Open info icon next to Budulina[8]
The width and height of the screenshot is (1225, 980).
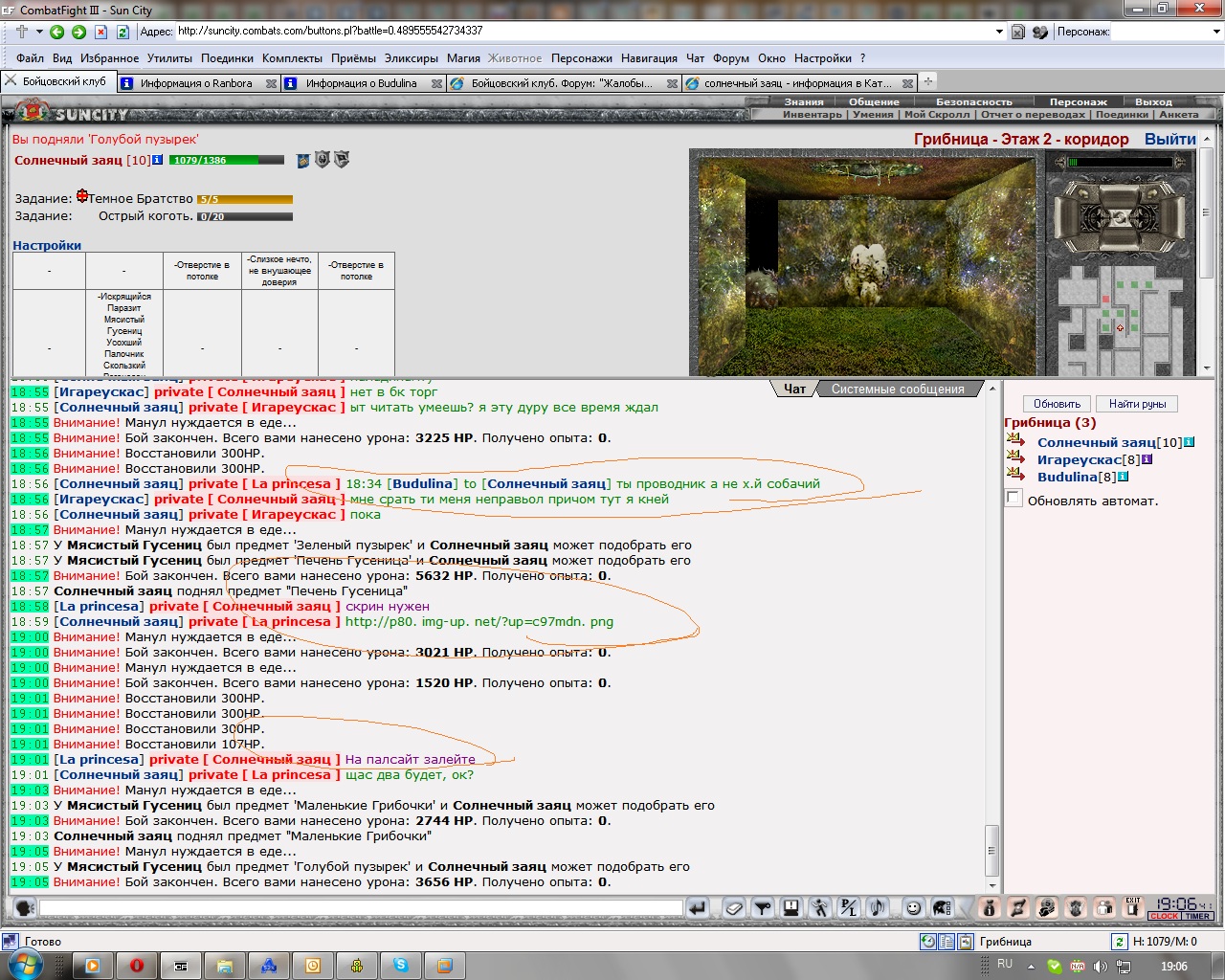[1123, 476]
